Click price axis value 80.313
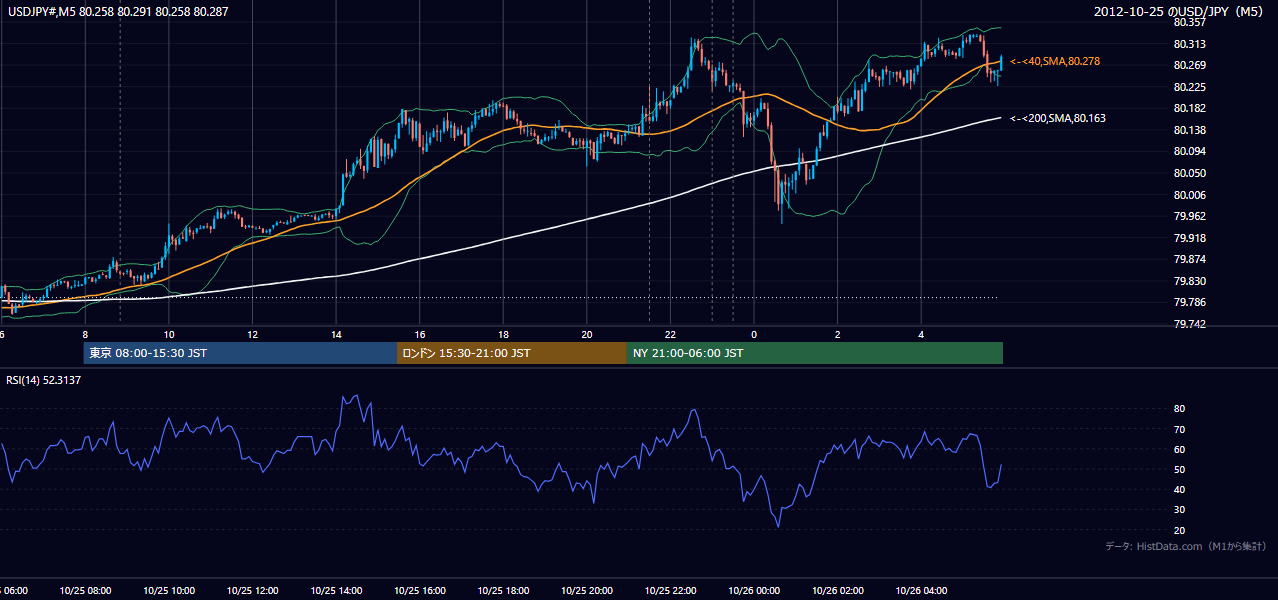 [1190, 44]
